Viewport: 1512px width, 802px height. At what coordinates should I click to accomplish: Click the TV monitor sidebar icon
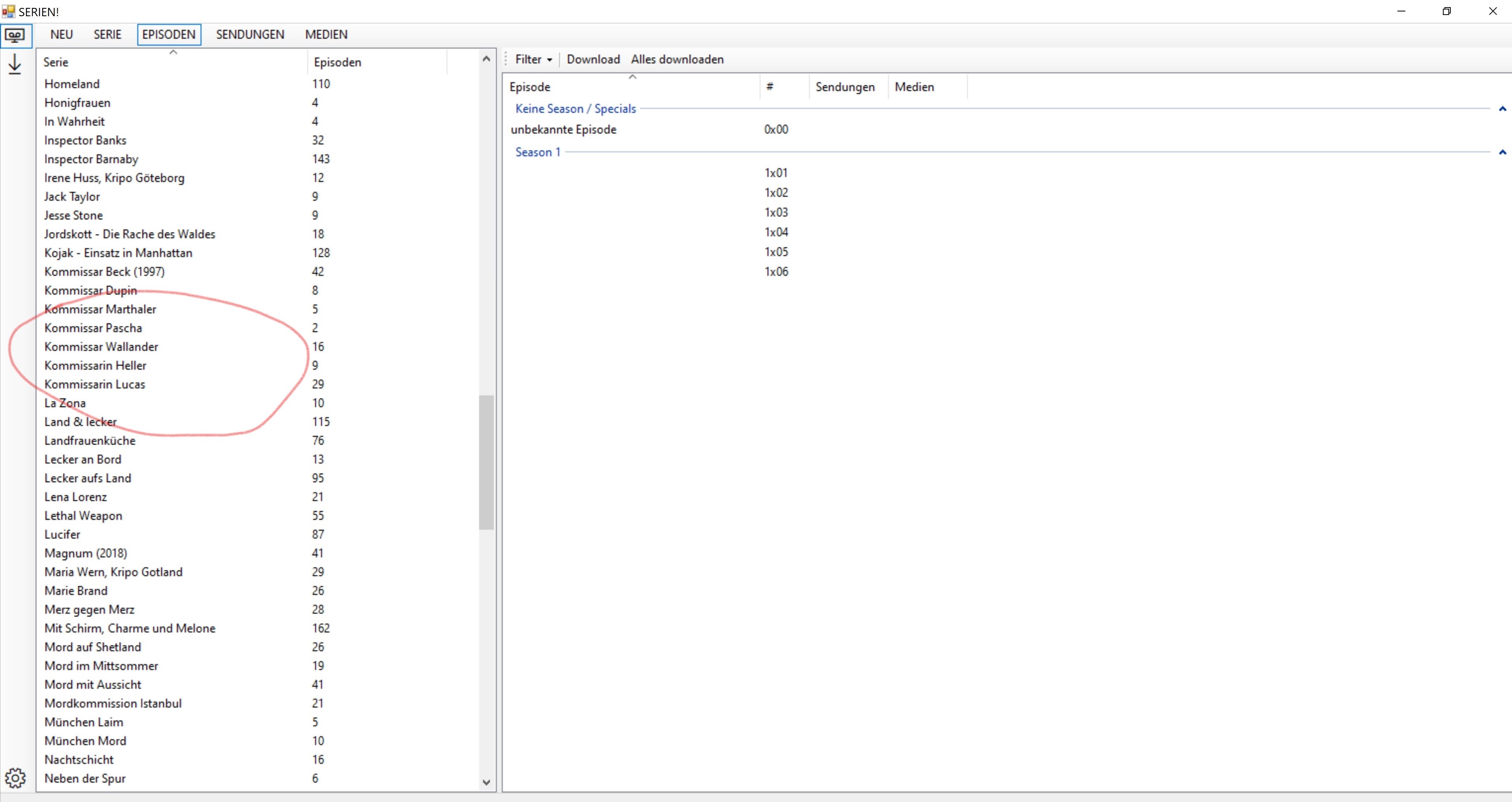coord(15,36)
